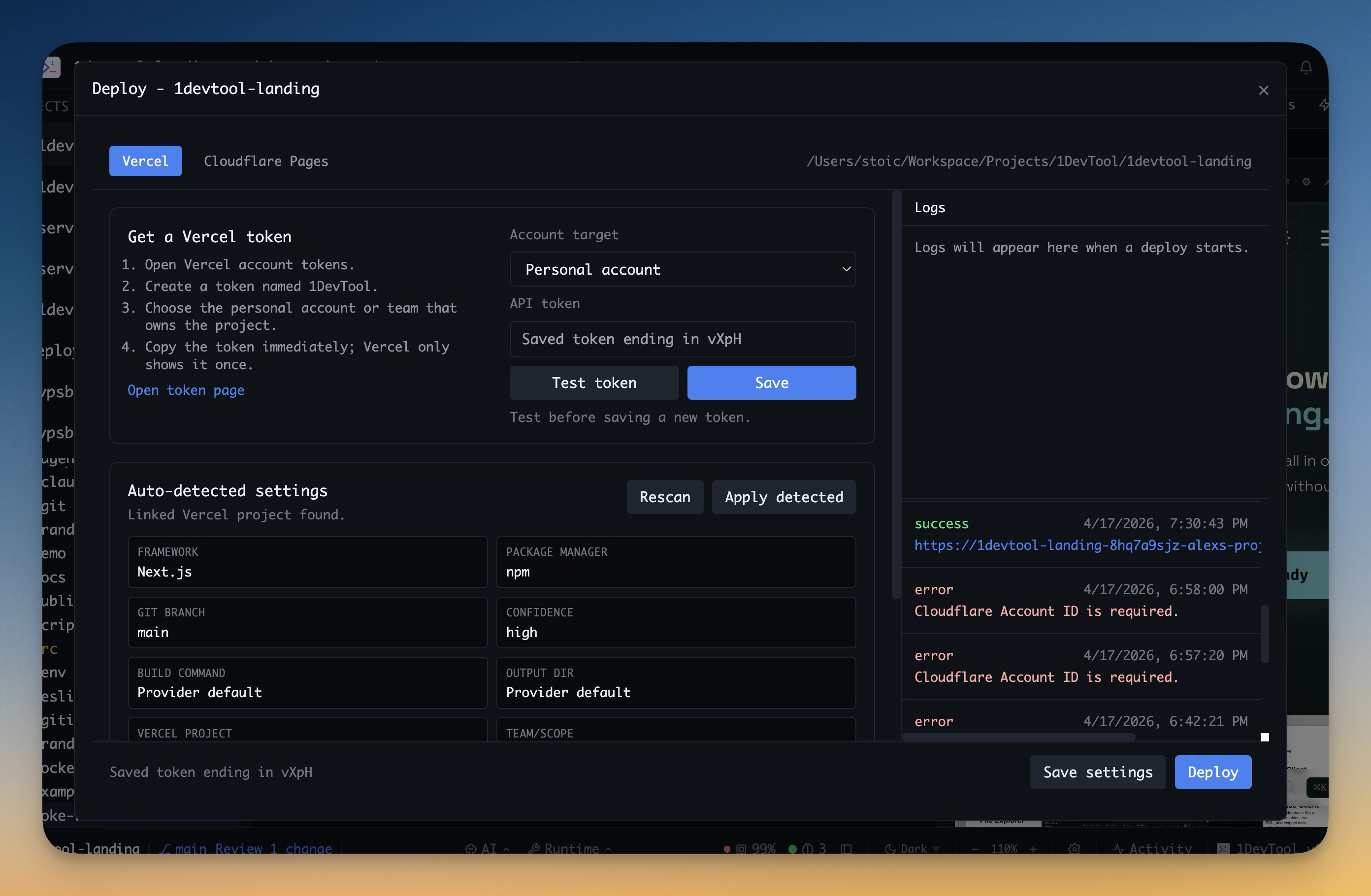
Task: Click the Activity pulse icon in status bar
Action: pyautogui.click(x=1119, y=848)
